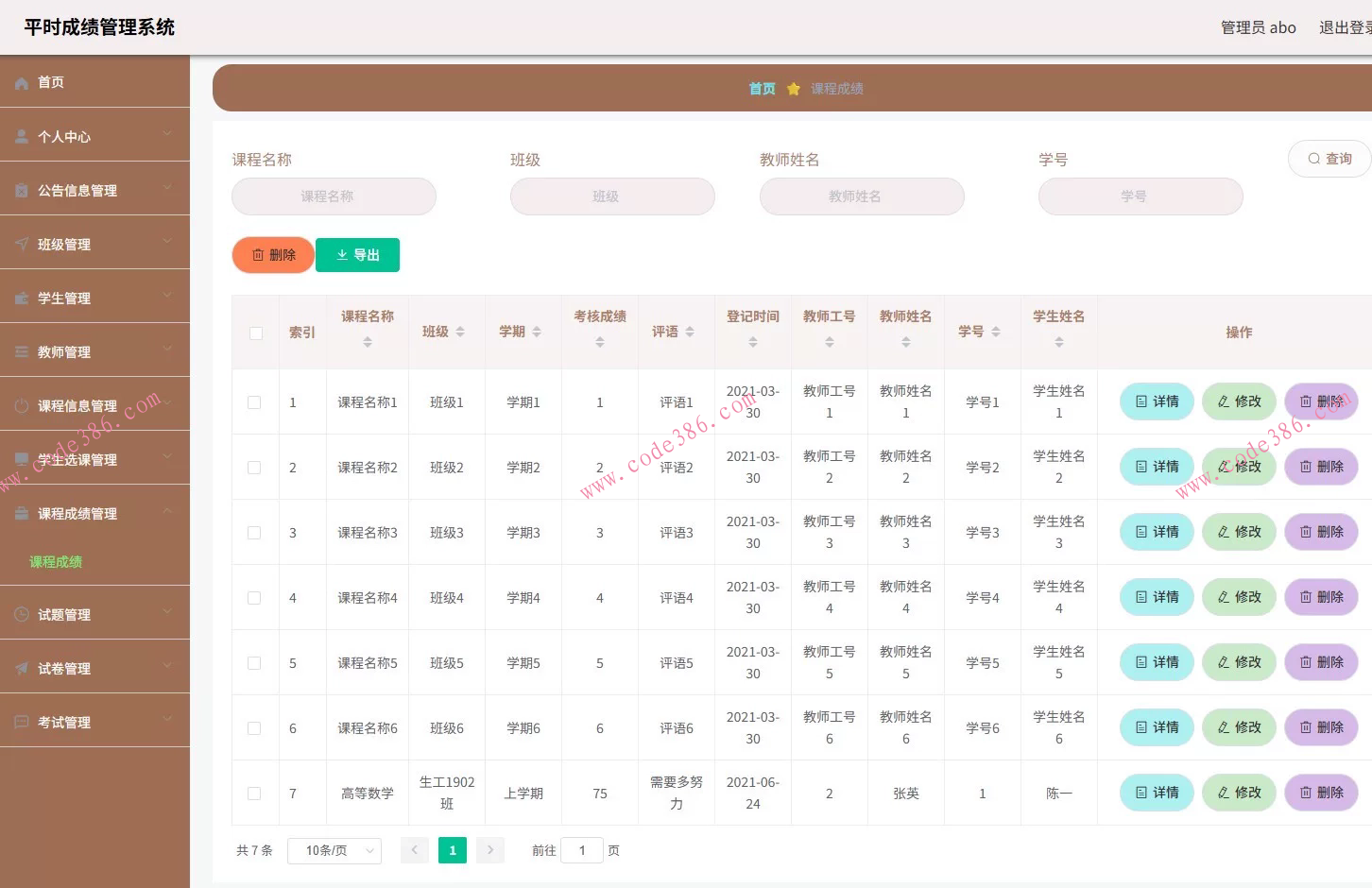Open the 10条/页 page size dropdown
Screen dimensions: 1372x888
coord(334,850)
